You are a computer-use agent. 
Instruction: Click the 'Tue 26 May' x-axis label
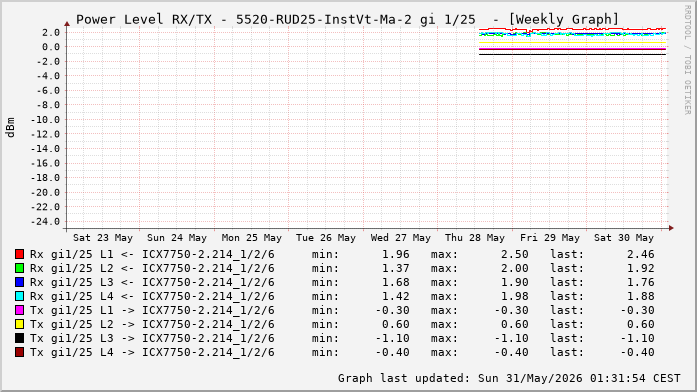[x=326, y=238]
